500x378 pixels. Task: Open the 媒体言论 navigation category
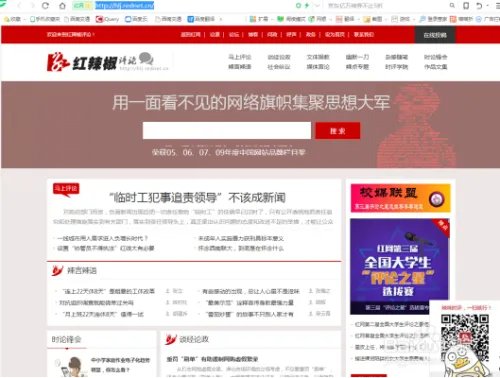pyautogui.click(x=318, y=67)
